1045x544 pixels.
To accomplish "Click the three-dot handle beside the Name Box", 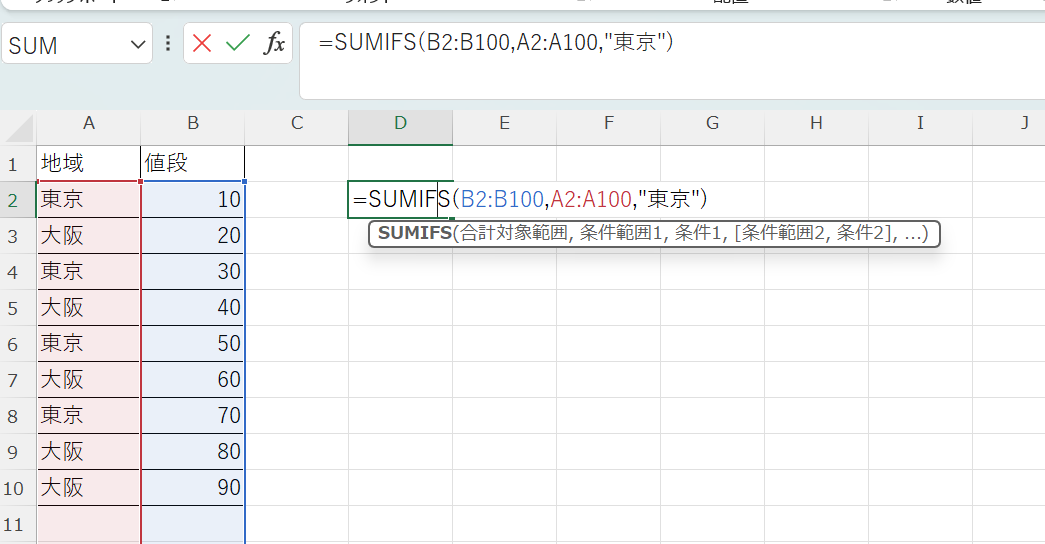I will coord(168,44).
